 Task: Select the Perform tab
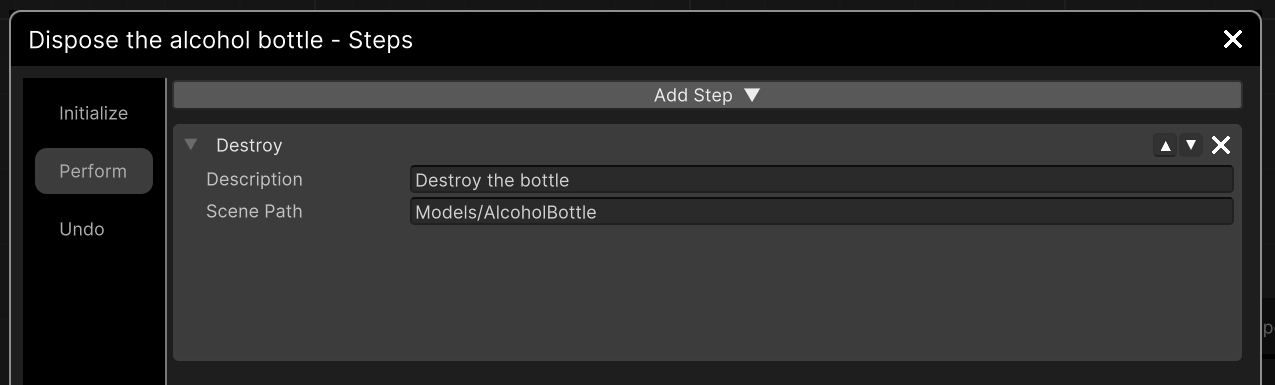93,171
